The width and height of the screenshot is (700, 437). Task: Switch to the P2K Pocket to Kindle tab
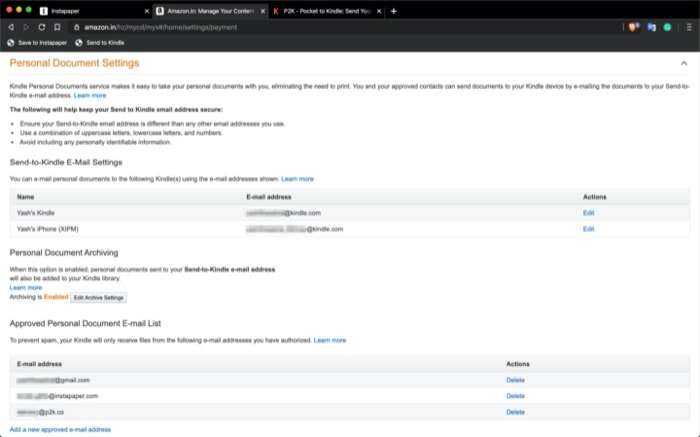coord(327,11)
